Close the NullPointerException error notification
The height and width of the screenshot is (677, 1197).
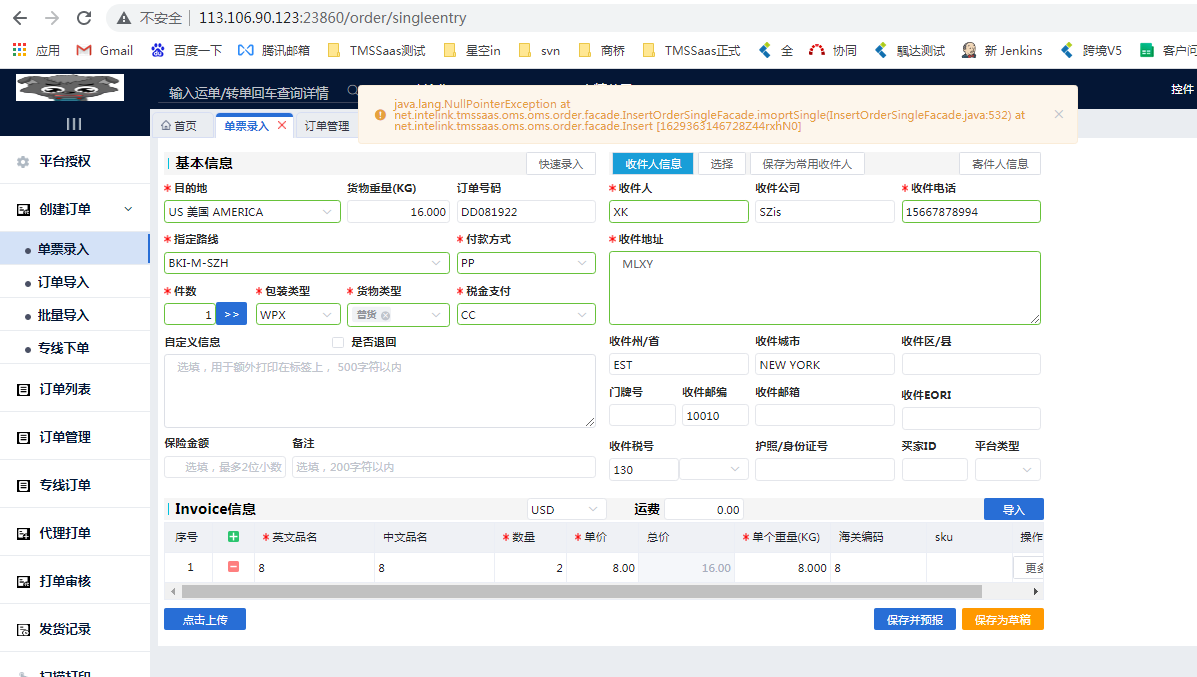(1059, 114)
